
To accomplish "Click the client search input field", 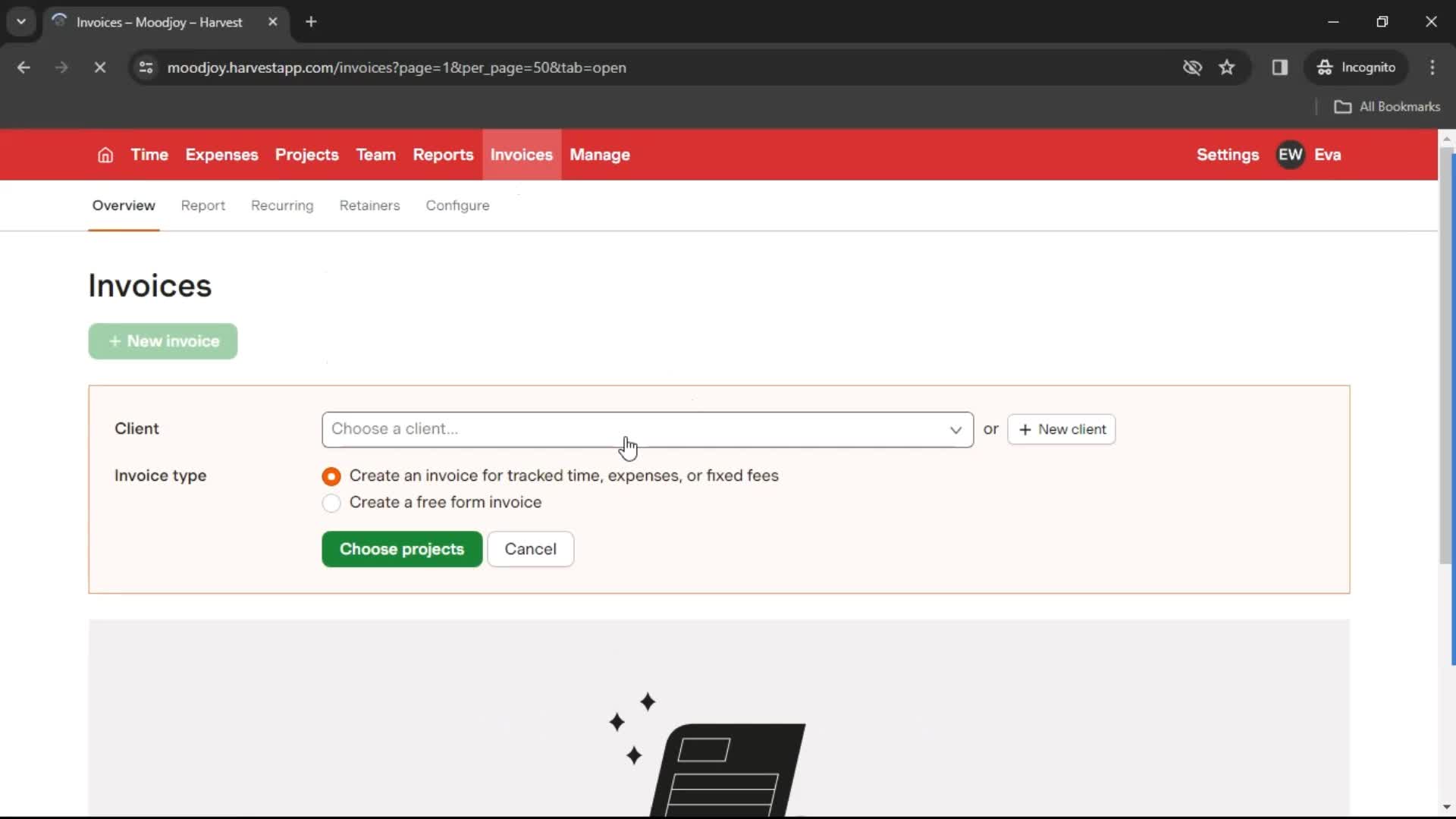I will [646, 428].
